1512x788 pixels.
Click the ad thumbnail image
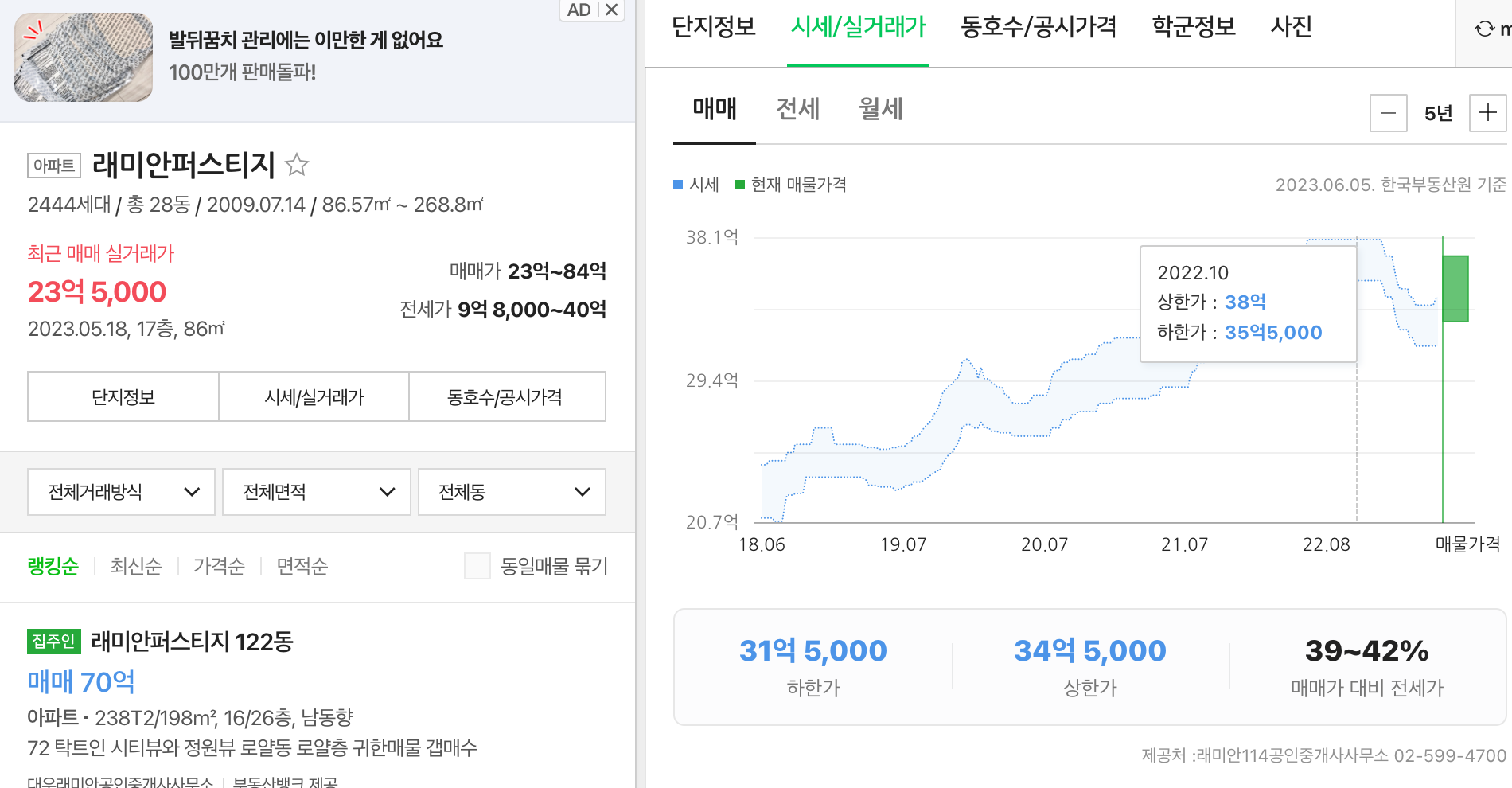click(84, 57)
